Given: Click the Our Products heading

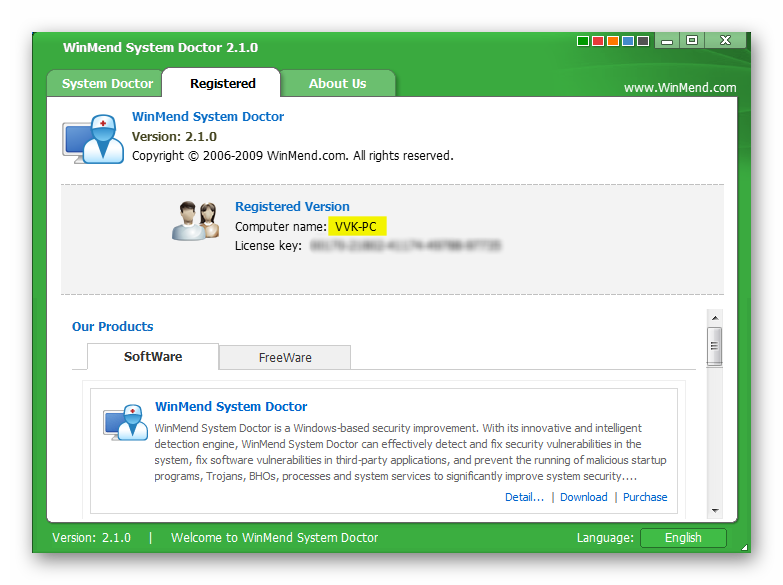Looking at the screenshot, I should [x=112, y=326].
